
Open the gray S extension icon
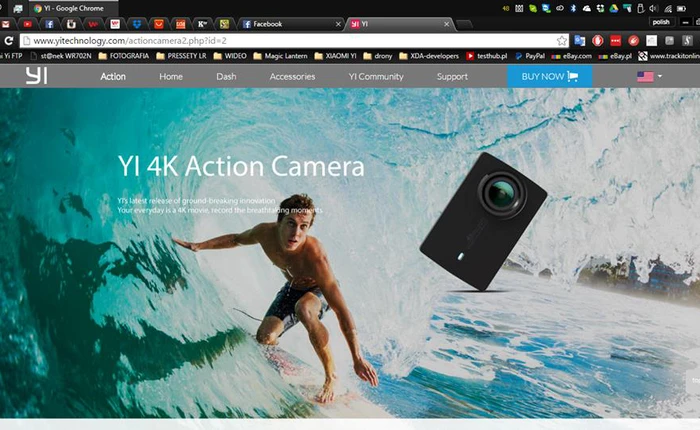[x=687, y=41]
